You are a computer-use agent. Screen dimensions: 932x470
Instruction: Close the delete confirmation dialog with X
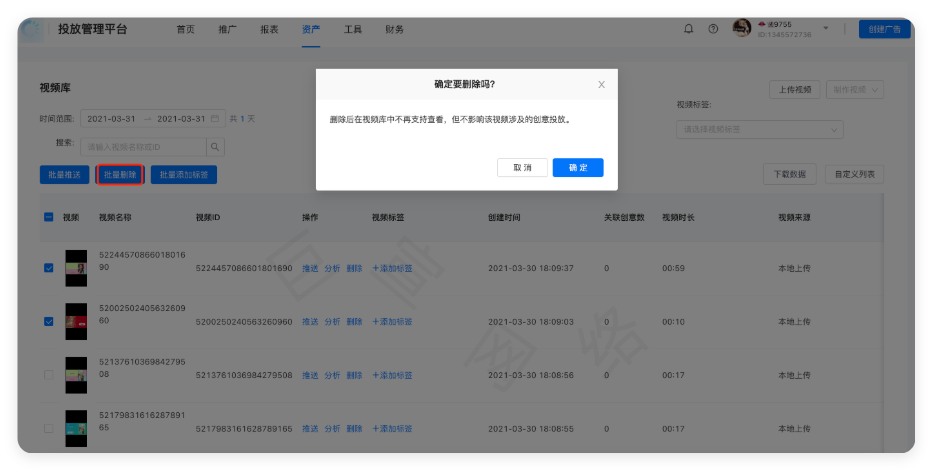tap(602, 84)
